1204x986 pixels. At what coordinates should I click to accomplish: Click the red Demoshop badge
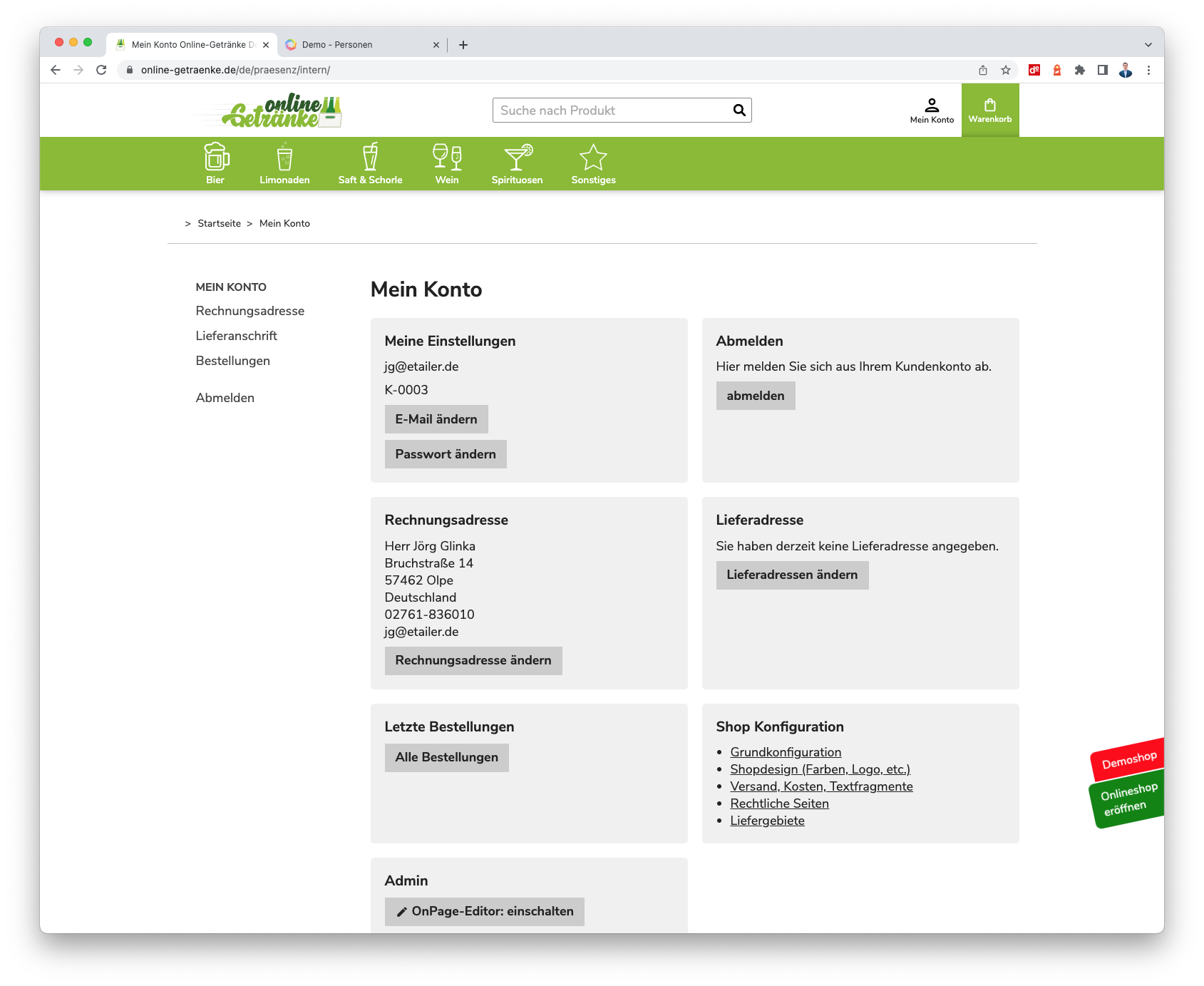(x=1128, y=760)
